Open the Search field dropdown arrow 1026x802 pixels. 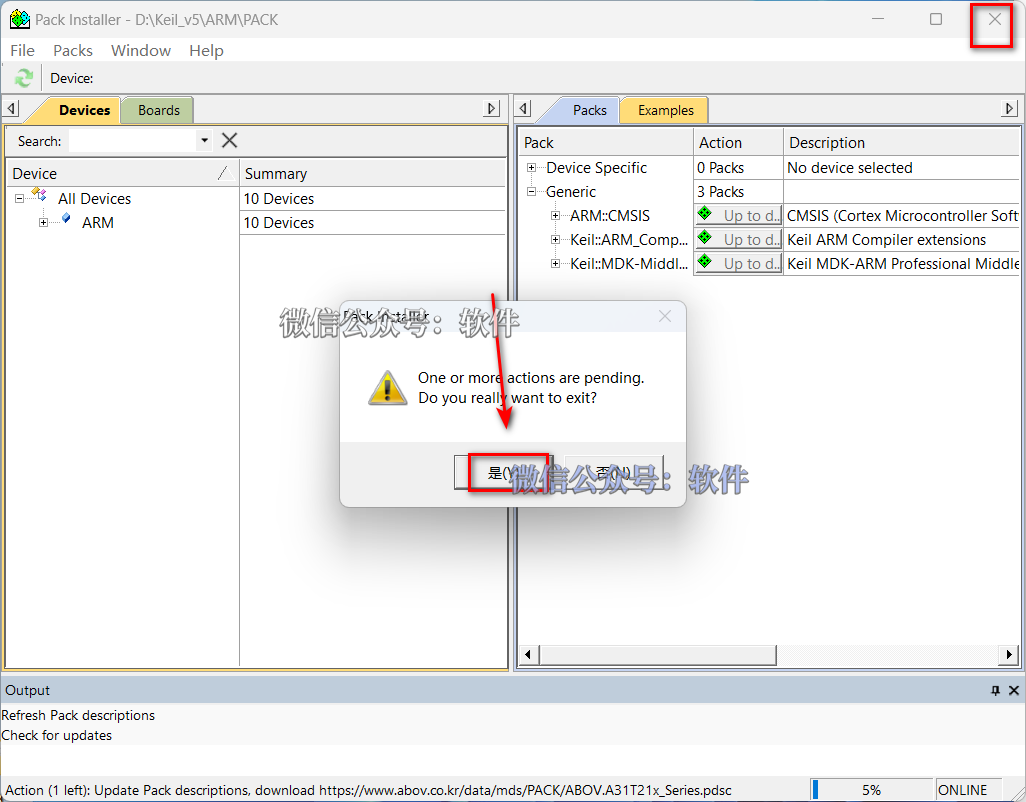[204, 141]
